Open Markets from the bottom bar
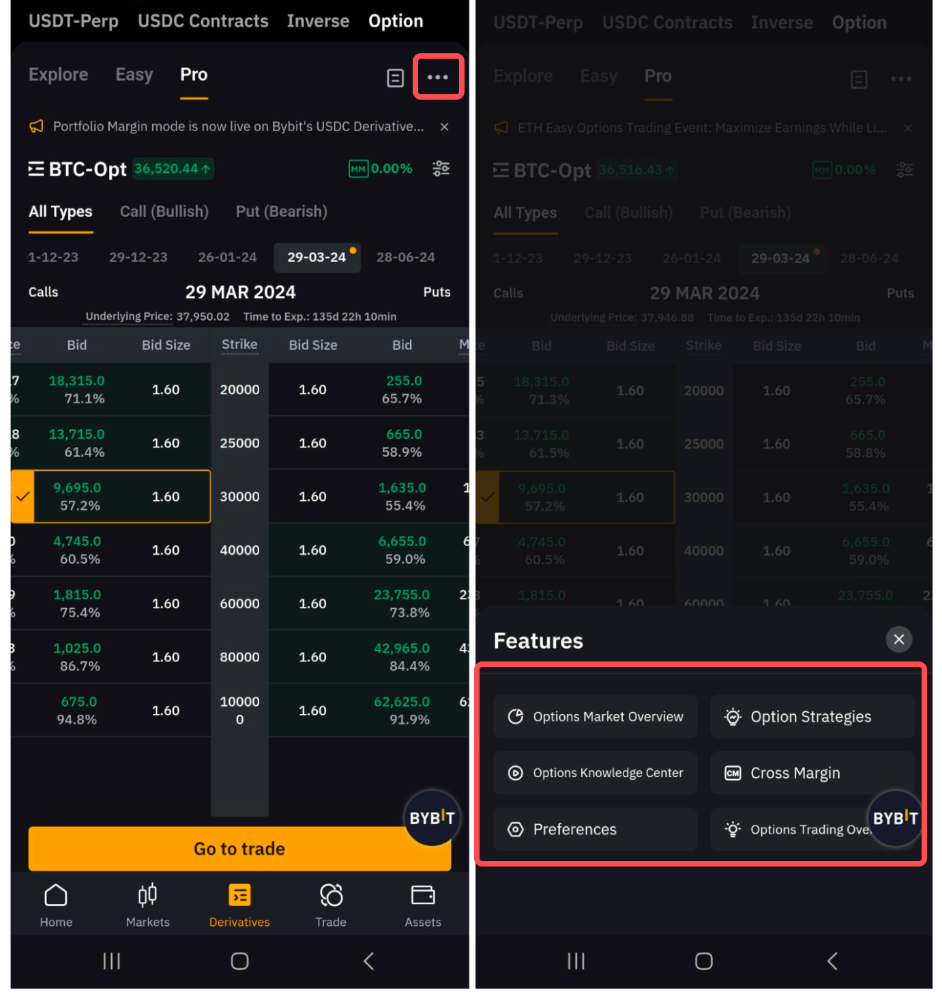Screen dimensions: 942x994 click(x=147, y=903)
